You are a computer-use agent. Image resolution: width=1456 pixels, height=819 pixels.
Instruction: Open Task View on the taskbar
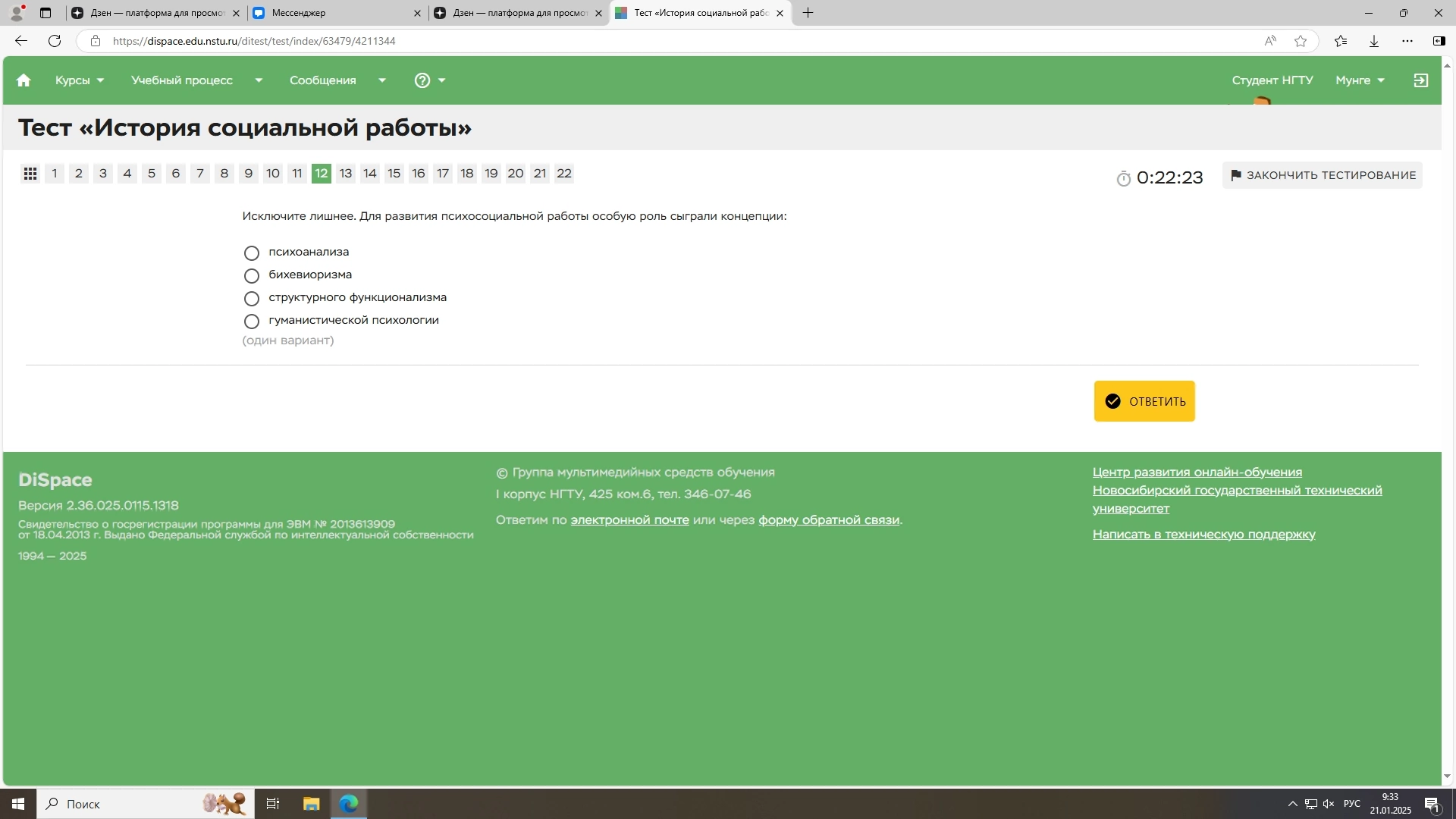click(273, 804)
